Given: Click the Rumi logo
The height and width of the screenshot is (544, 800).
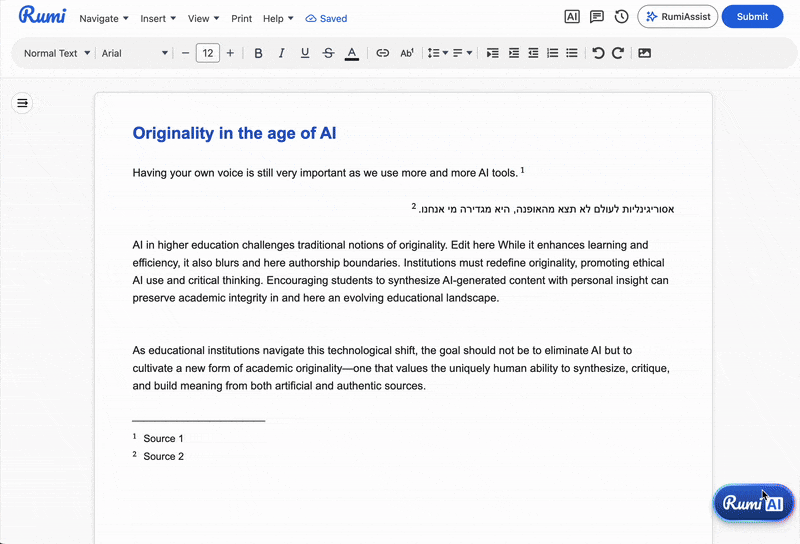Looking at the screenshot, I should pyautogui.click(x=42, y=15).
